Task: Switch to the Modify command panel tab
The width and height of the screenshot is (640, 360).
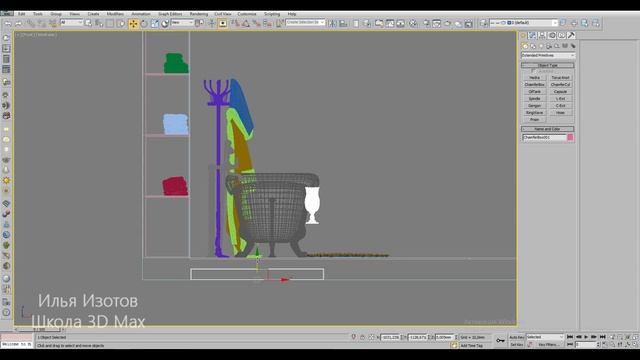Action: click(x=533, y=36)
